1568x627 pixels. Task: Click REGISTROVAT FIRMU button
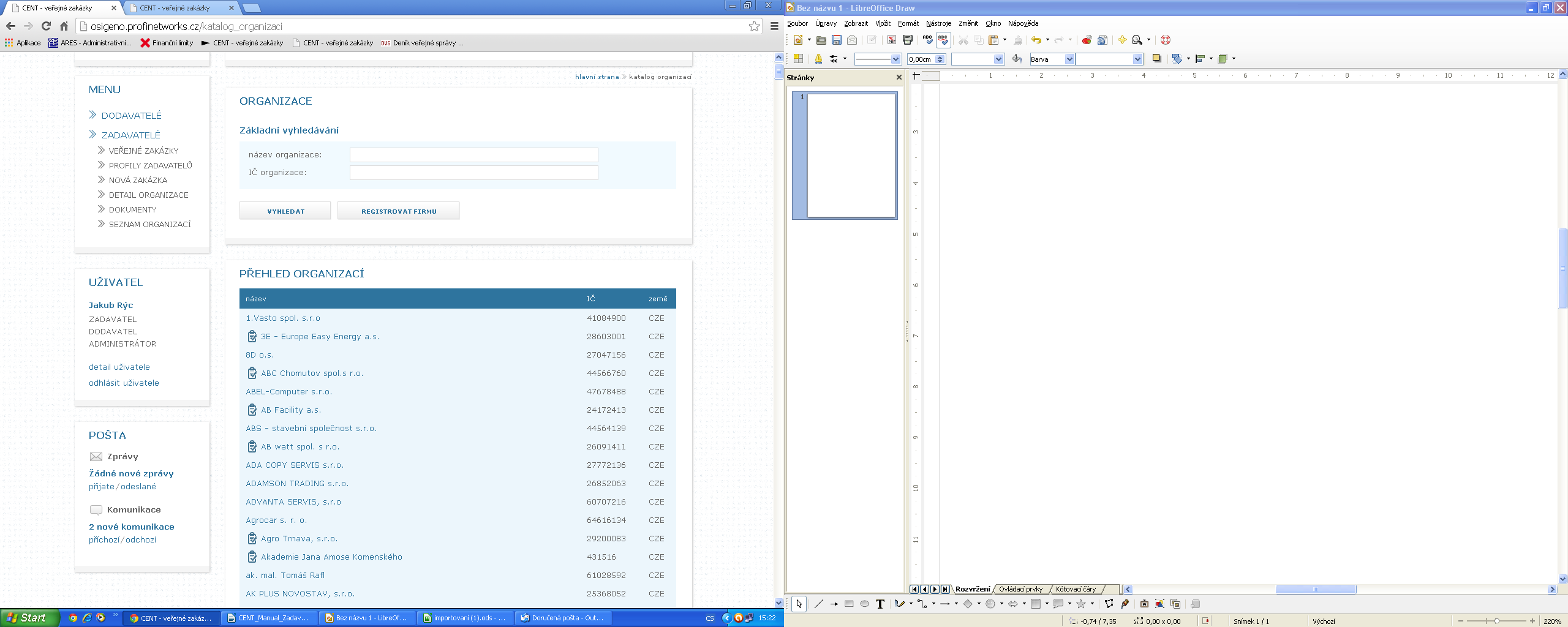pos(399,211)
